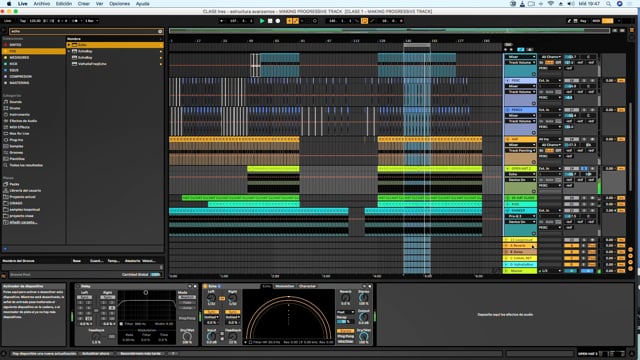The width and height of the screenshot is (640, 360).
Task: Enable the Filter checkbox in Delay device
Action: coord(121,324)
